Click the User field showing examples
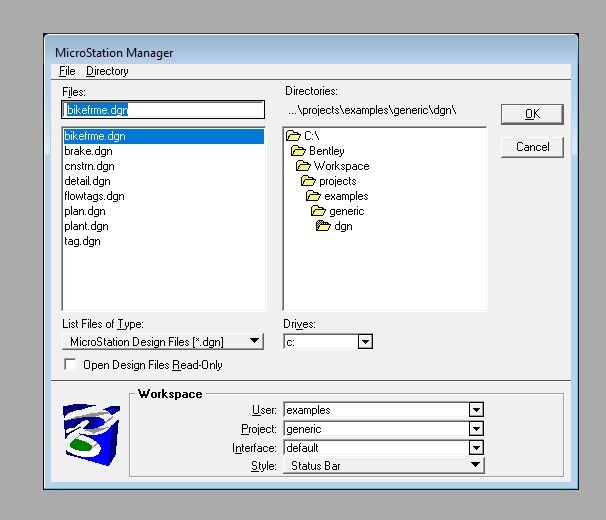 click(376, 409)
